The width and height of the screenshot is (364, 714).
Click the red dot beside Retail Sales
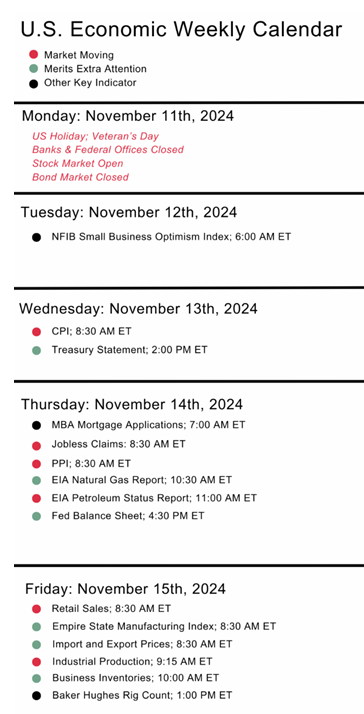[36, 609]
